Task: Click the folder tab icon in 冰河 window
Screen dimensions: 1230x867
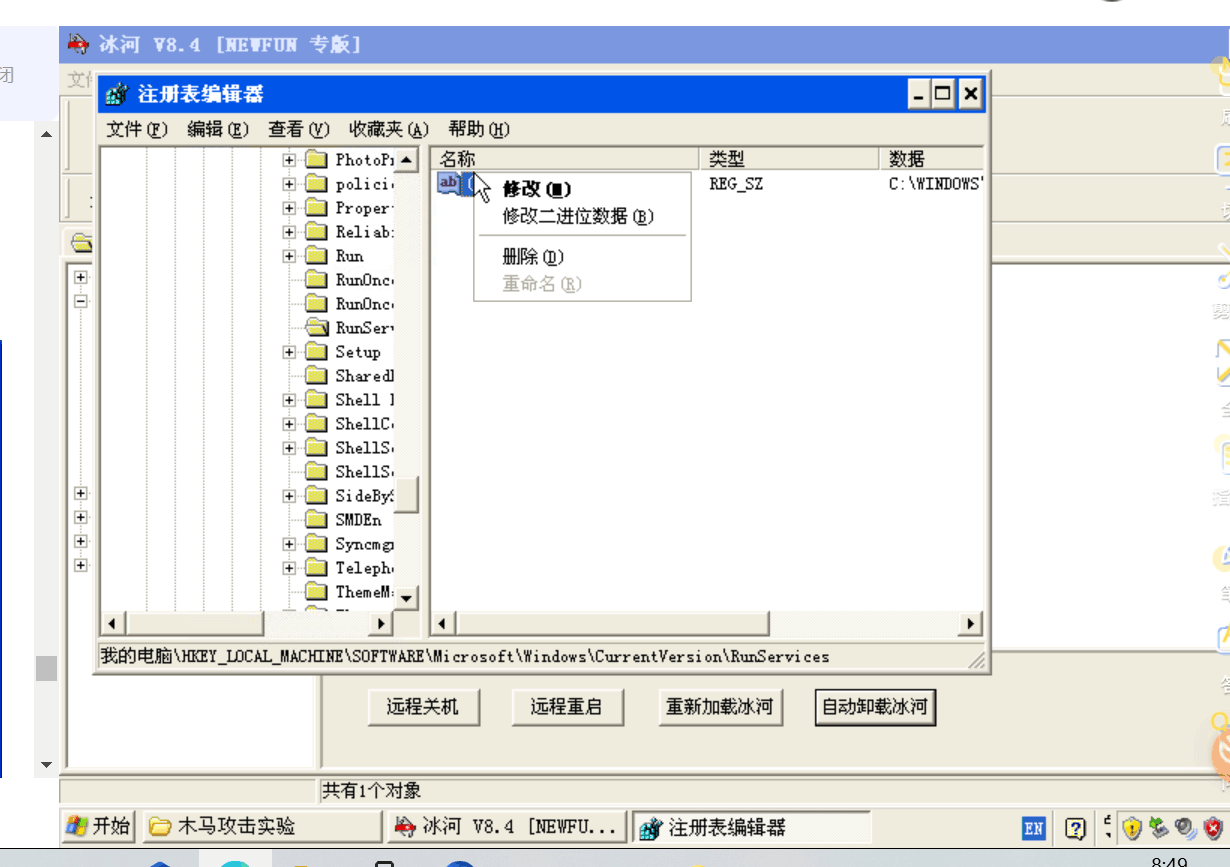Action: point(81,243)
